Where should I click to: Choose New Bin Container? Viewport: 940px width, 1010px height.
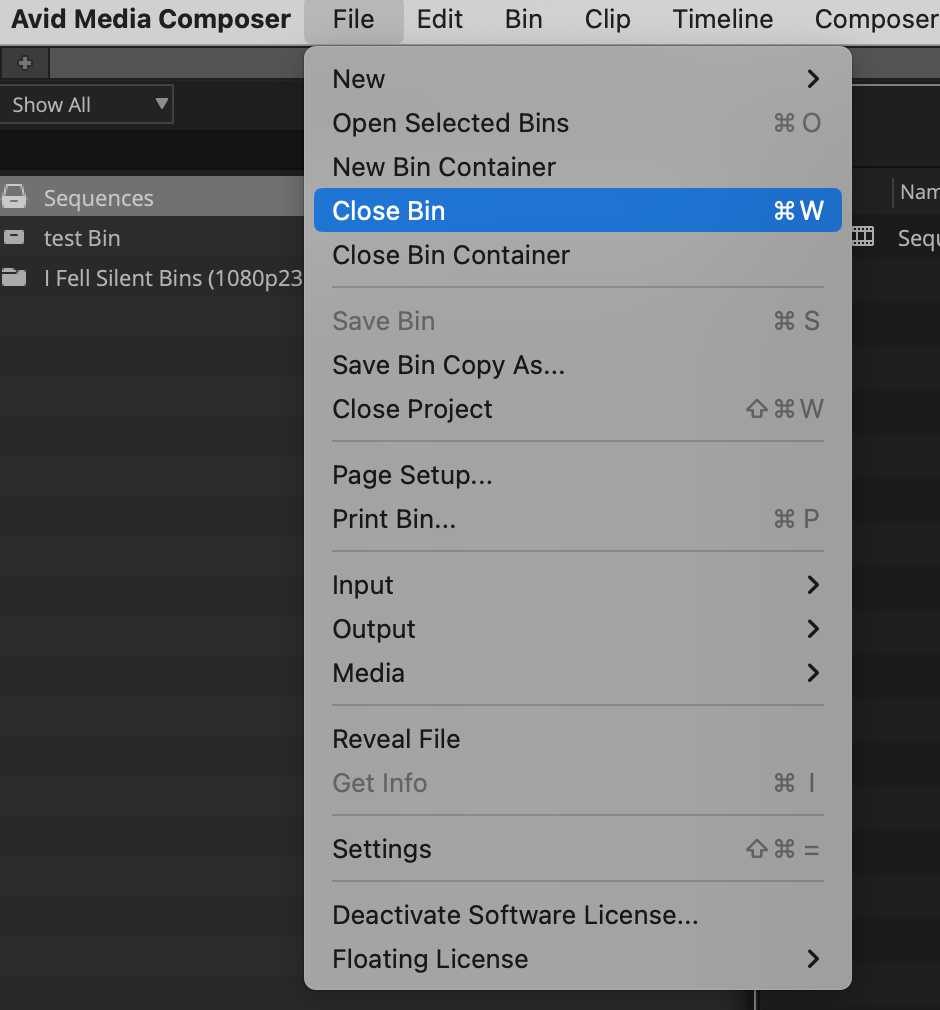pyautogui.click(x=577, y=167)
